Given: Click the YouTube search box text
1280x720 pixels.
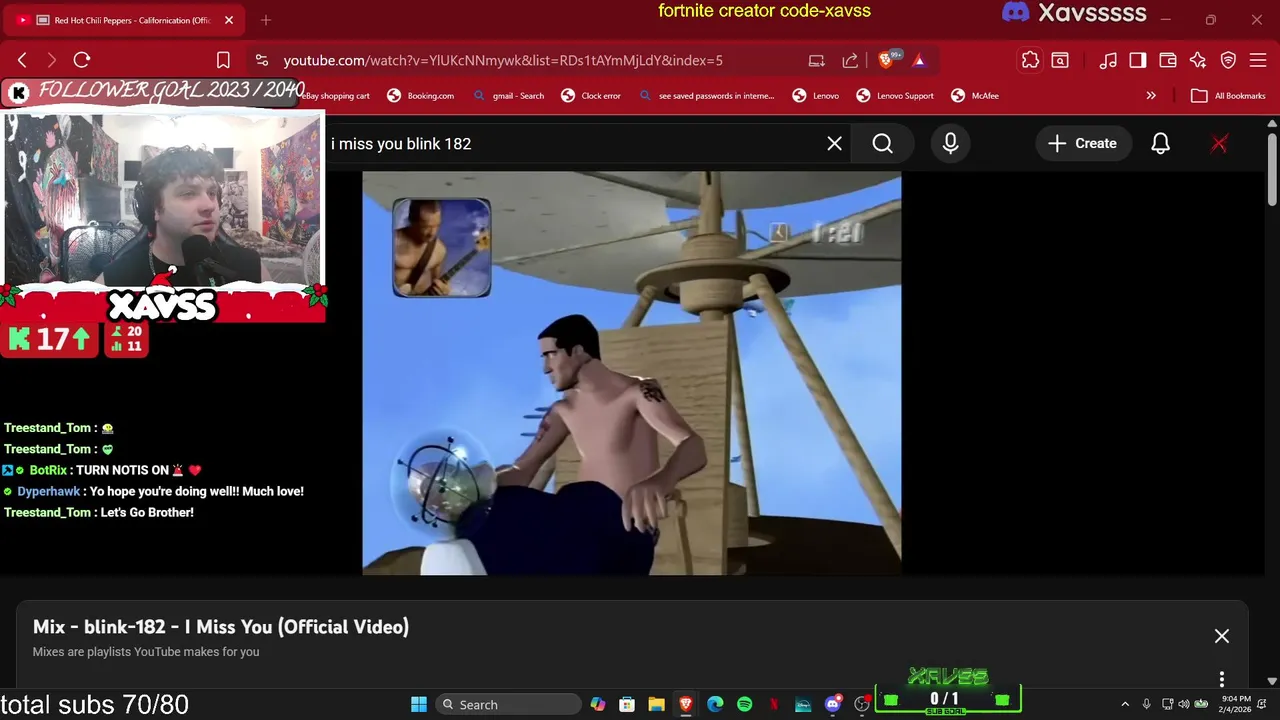Looking at the screenshot, I should point(401,144).
